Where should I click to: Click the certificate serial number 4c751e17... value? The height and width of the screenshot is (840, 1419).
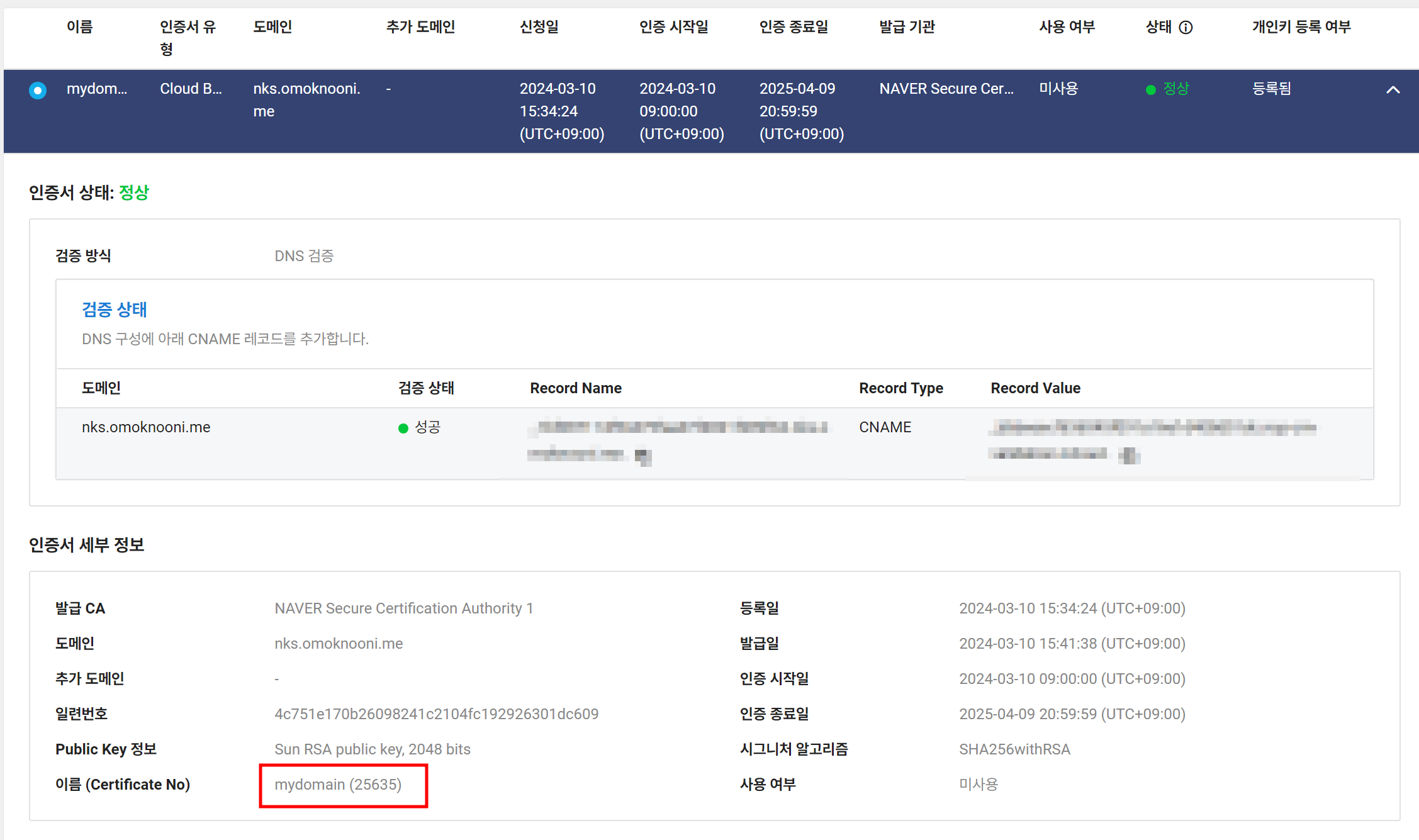pyautogui.click(x=436, y=714)
